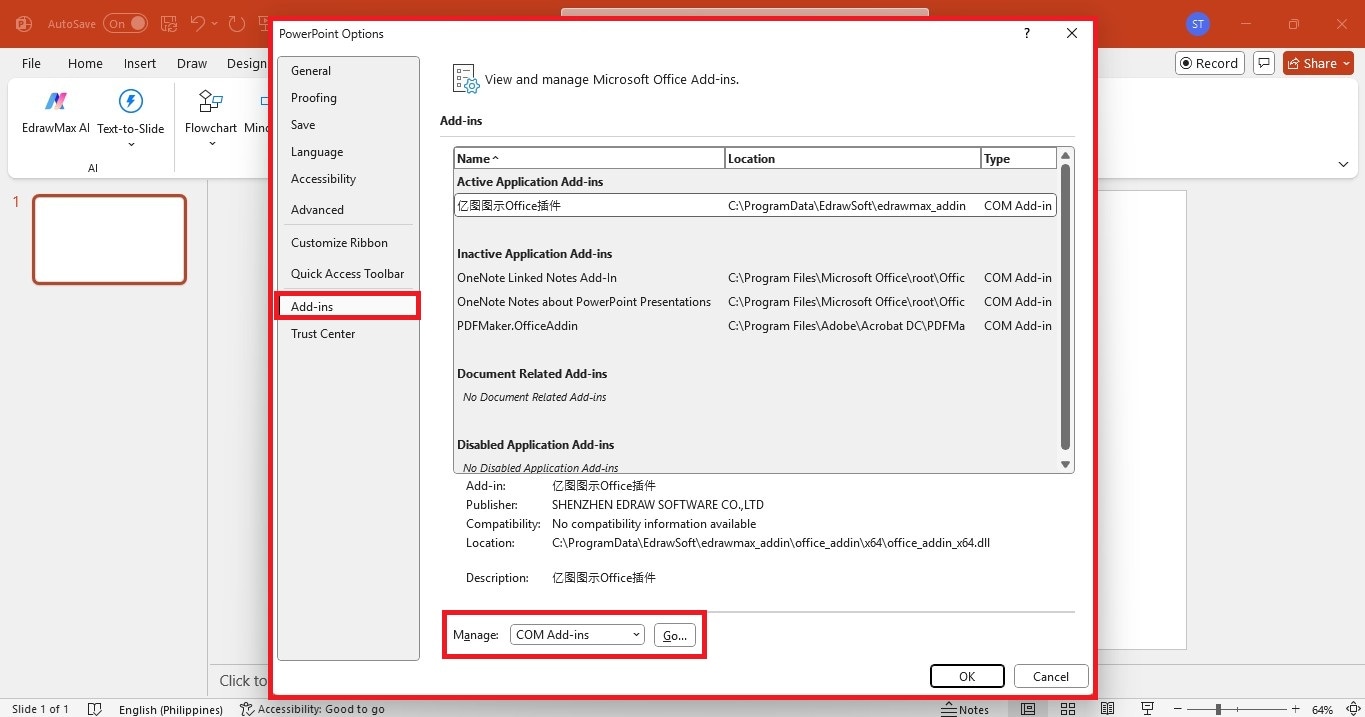Select Add-ins in the options list
This screenshot has width=1365, height=717.
point(347,307)
